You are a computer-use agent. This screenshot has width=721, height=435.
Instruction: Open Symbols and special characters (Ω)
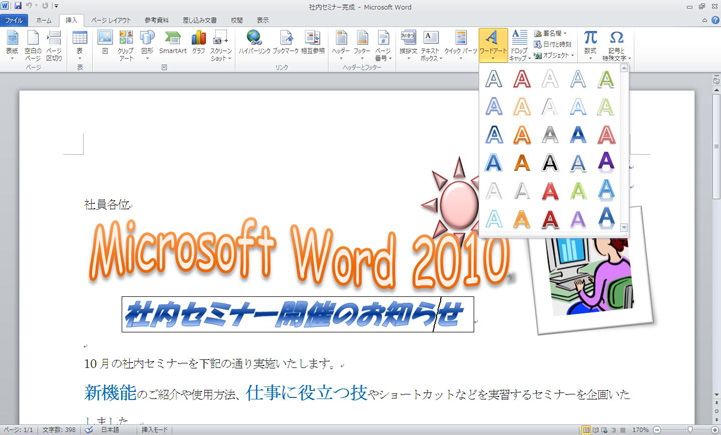click(617, 45)
